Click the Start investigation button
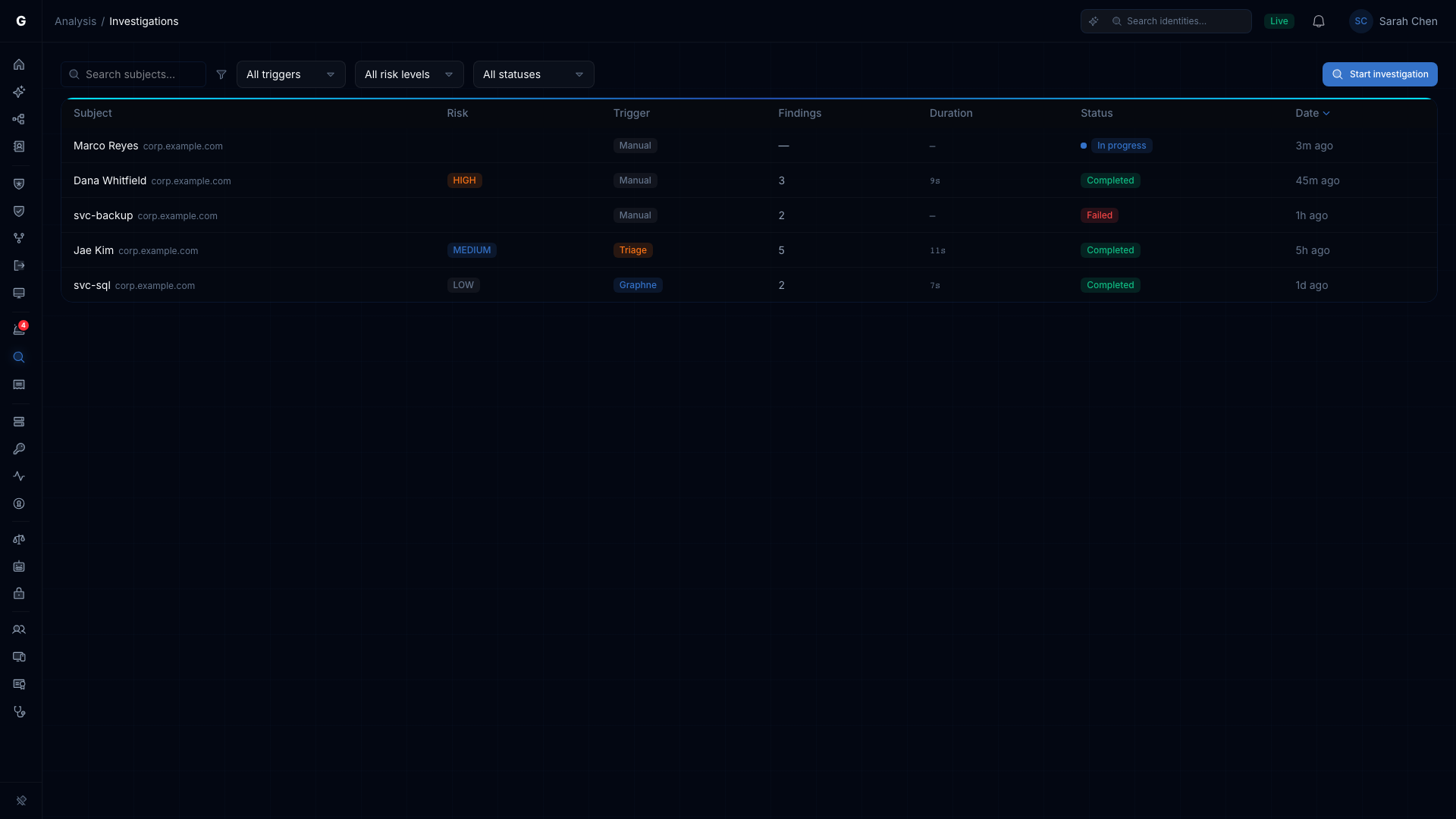The height and width of the screenshot is (819, 1456). point(1380,74)
